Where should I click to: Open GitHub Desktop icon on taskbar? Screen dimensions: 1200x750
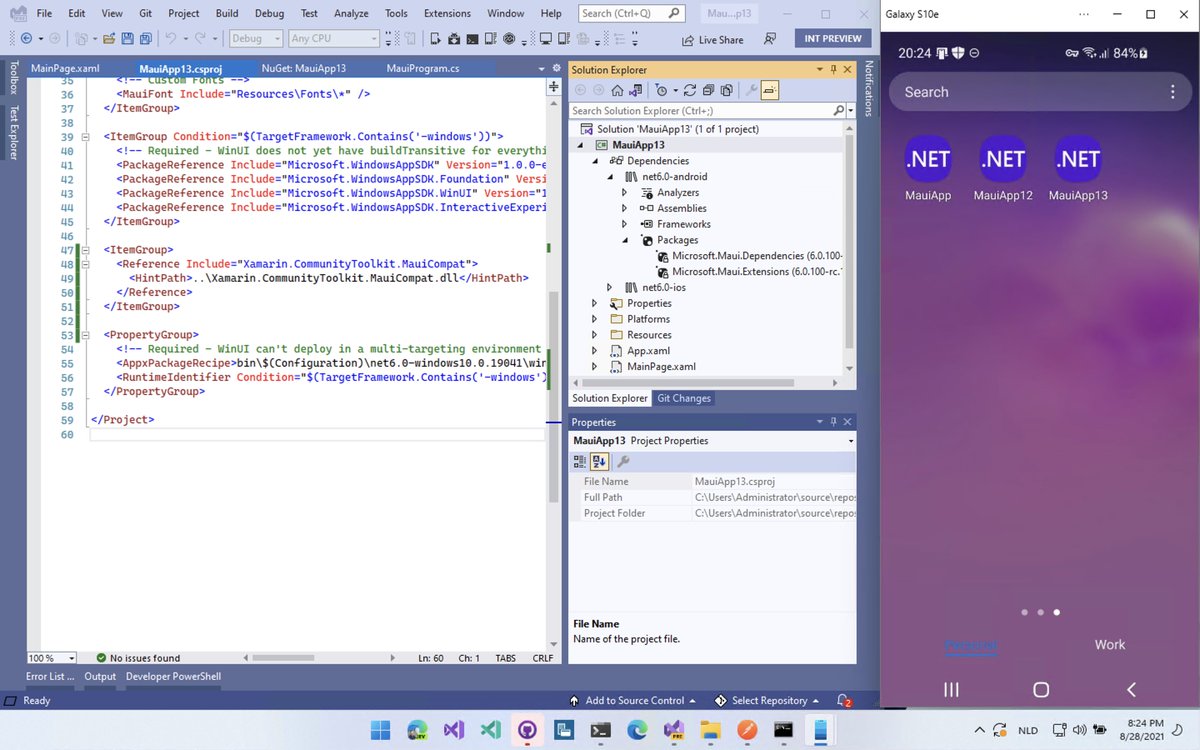coord(526,730)
